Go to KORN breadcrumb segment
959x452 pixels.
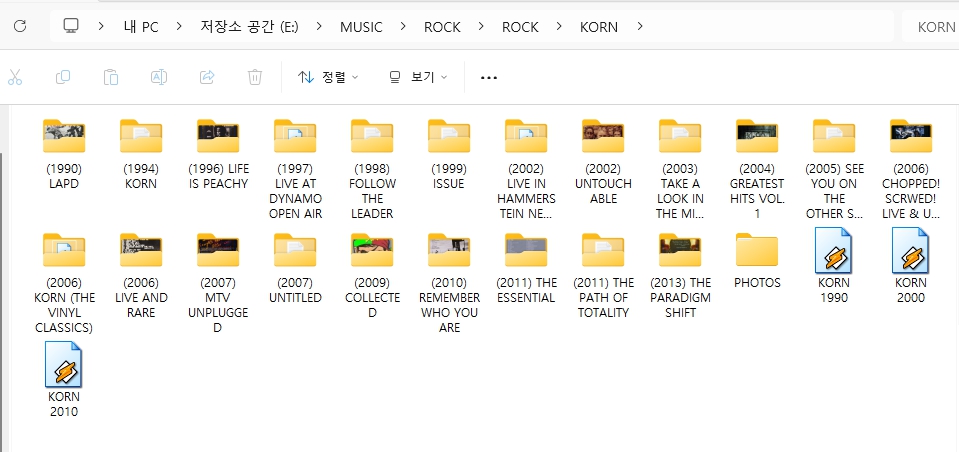(x=599, y=27)
